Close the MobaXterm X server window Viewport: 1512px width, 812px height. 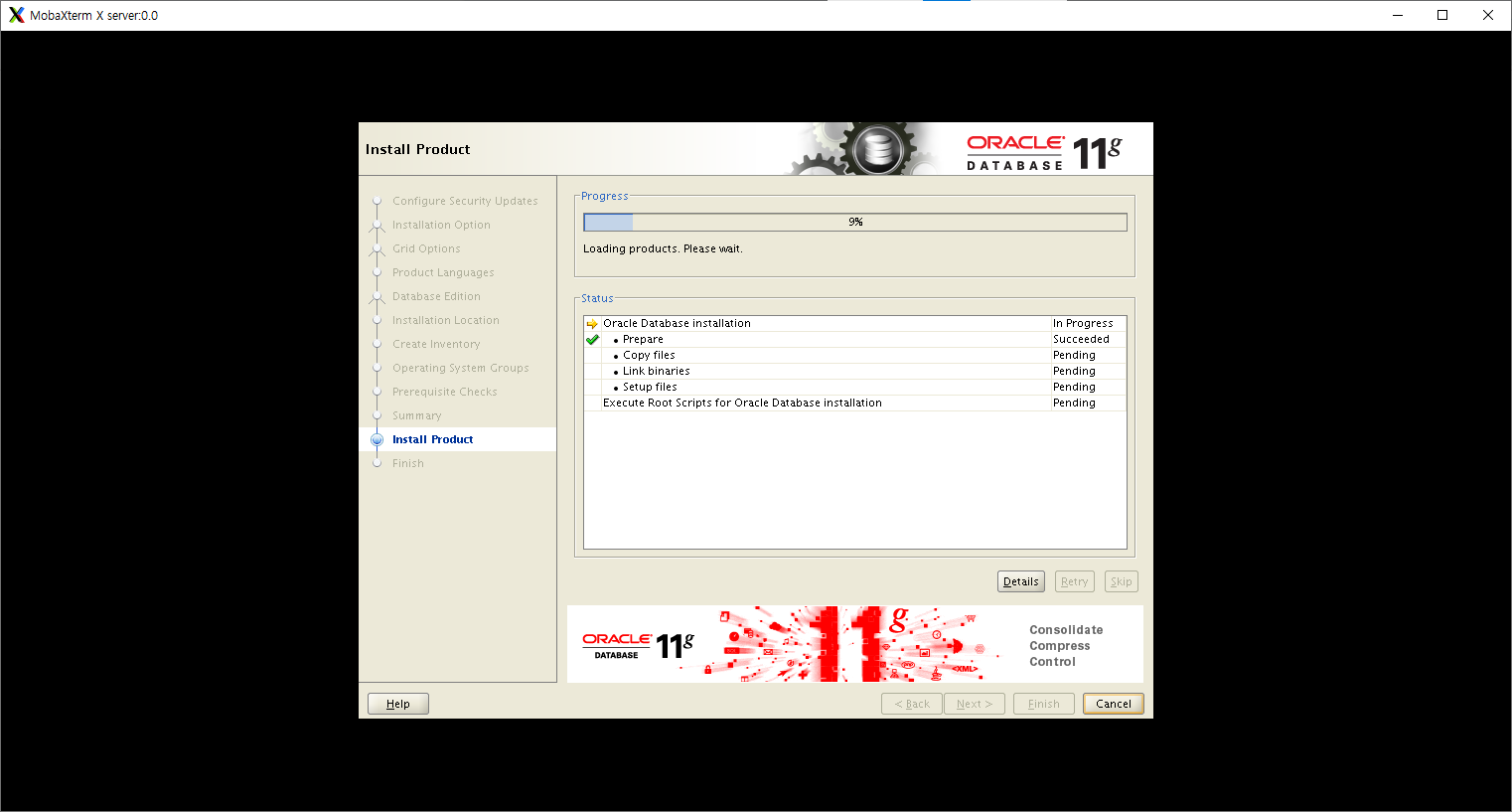coord(1488,15)
